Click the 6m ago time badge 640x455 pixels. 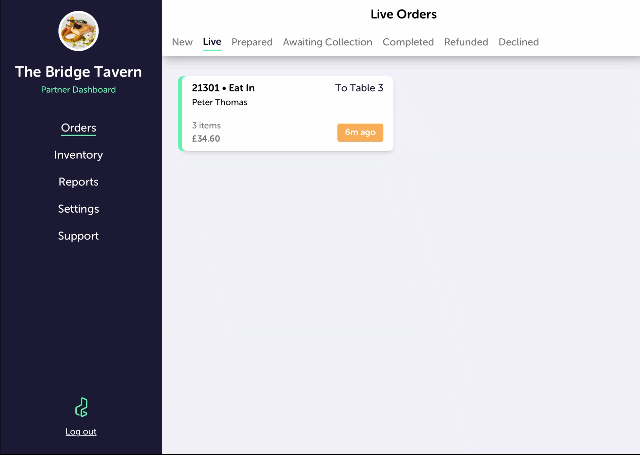360,133
